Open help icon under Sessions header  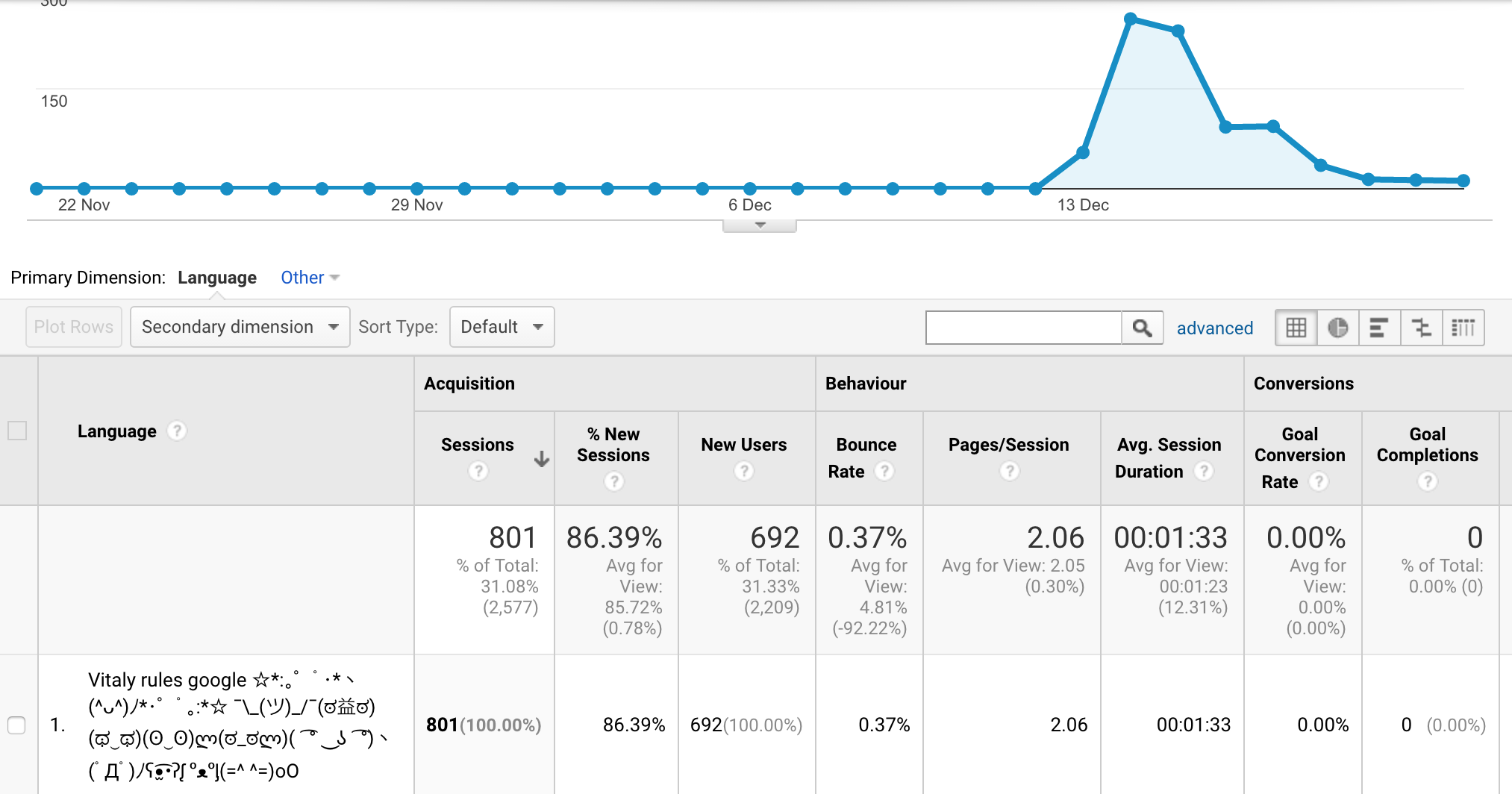click(478, 471)
